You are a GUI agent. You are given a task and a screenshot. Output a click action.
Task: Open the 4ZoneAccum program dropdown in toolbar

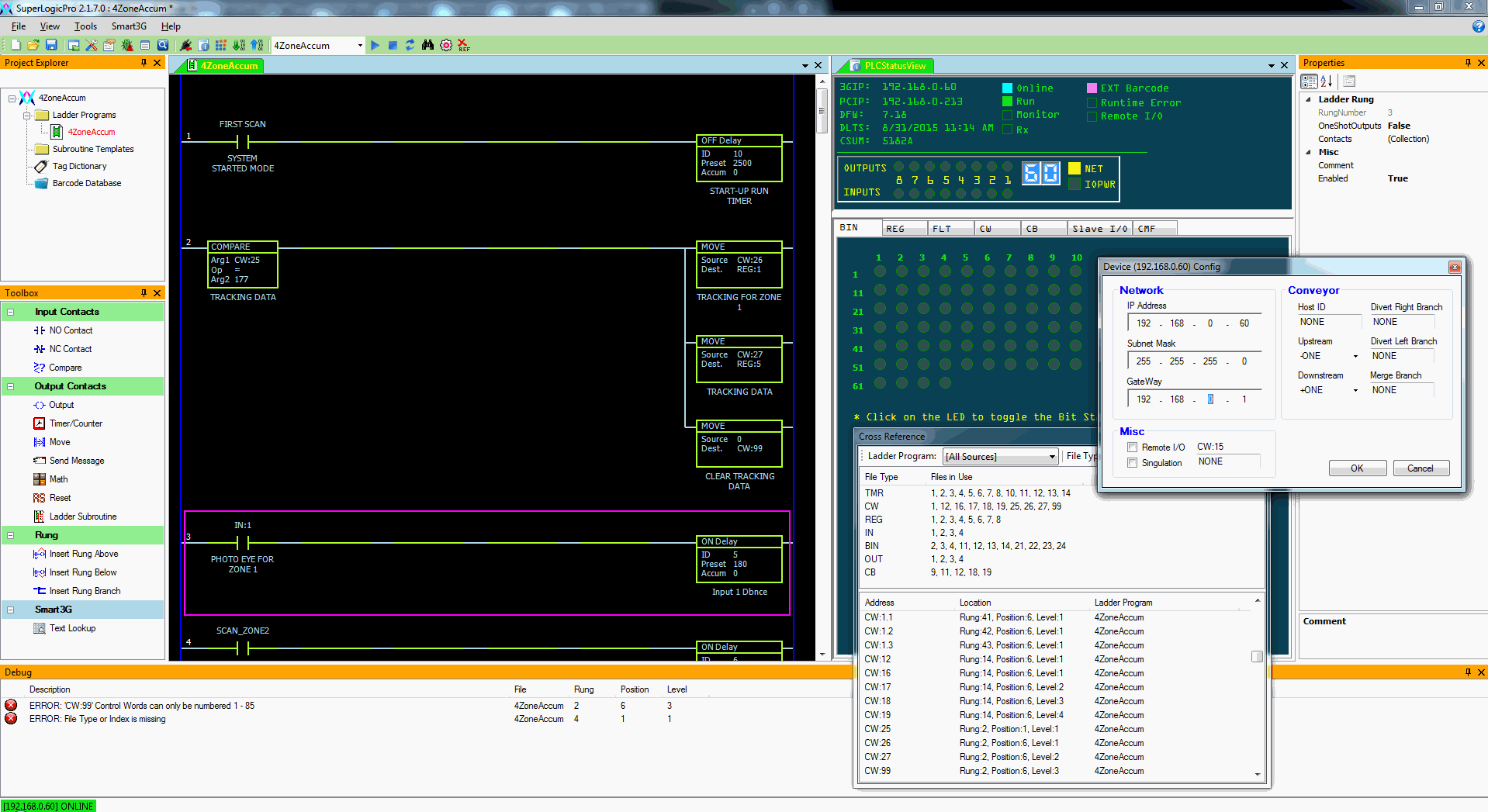[x=360, y=46]
